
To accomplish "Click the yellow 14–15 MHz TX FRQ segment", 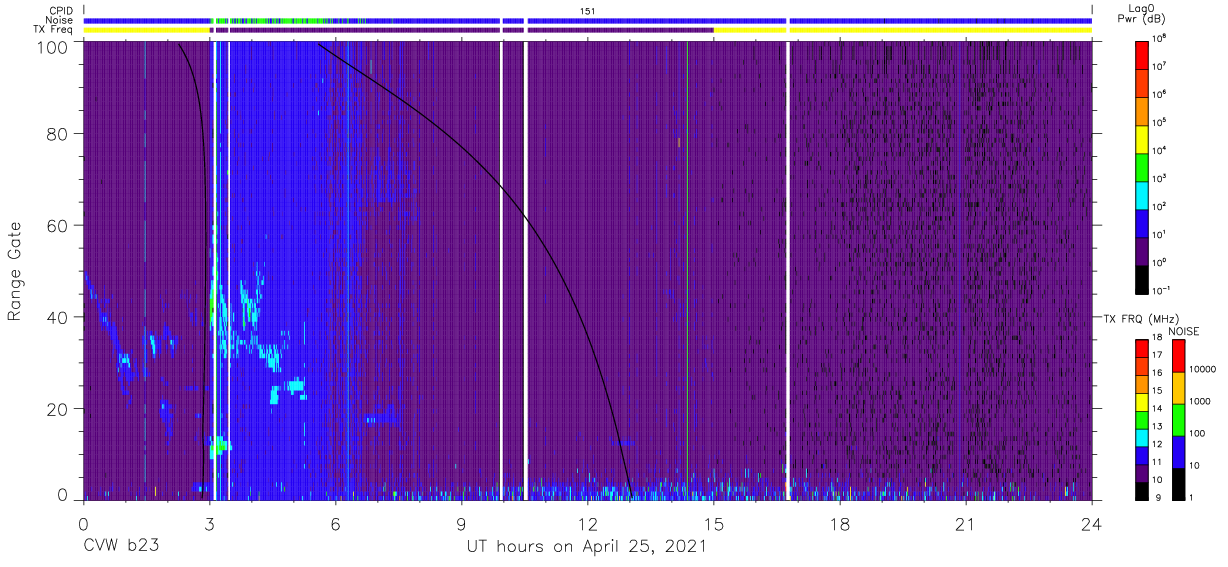I will (x=1142, y=400).
